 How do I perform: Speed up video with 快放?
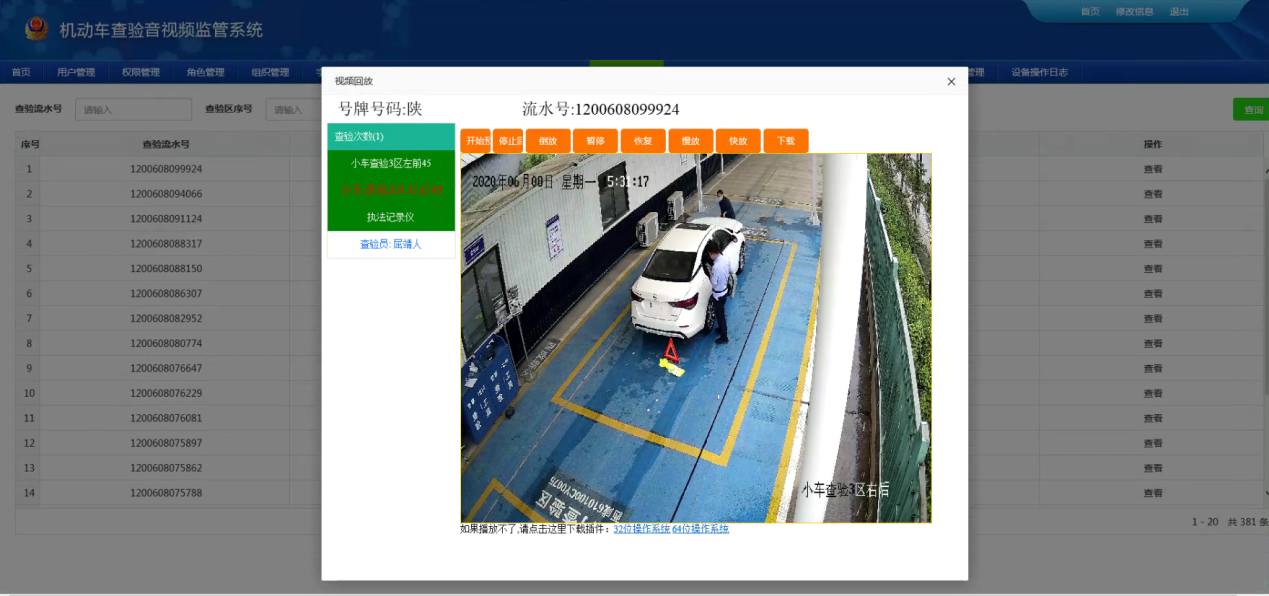[738, 141]
